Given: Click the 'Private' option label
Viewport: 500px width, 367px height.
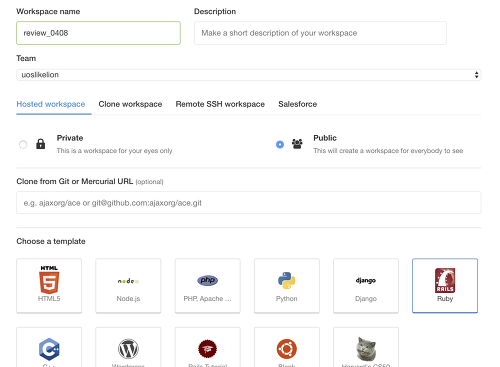Looking at the screenshot, I should (70, 138).
